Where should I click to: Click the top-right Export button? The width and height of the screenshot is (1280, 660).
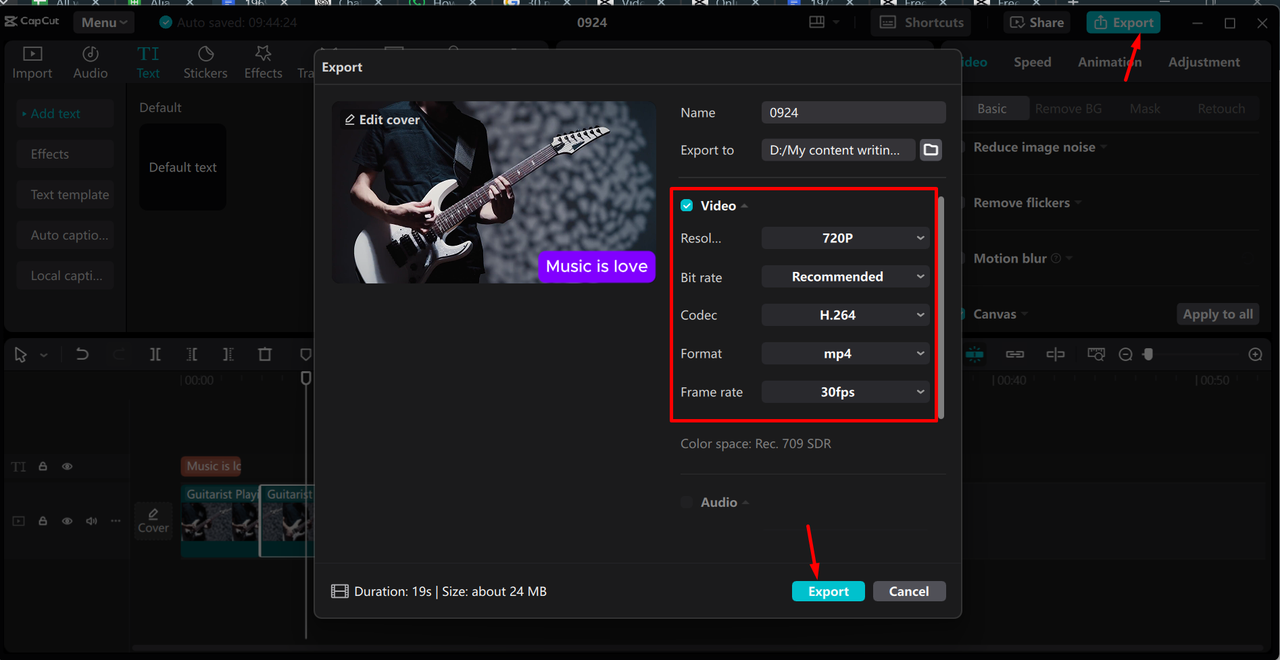(x=1124, y=22)
